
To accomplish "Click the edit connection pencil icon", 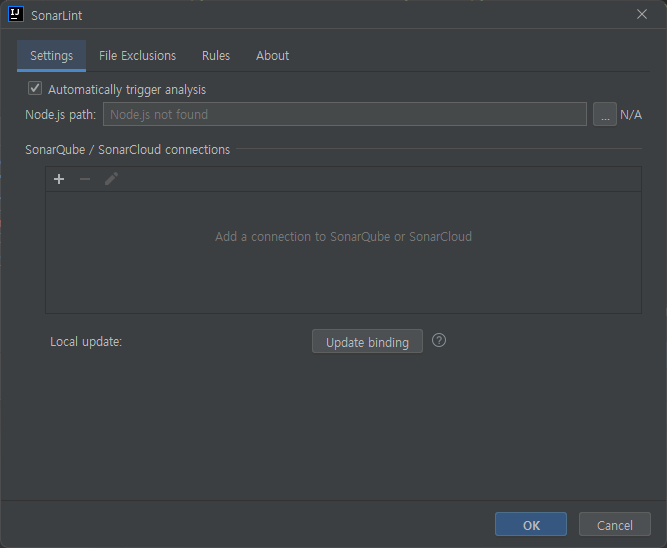I will [111, 179].
